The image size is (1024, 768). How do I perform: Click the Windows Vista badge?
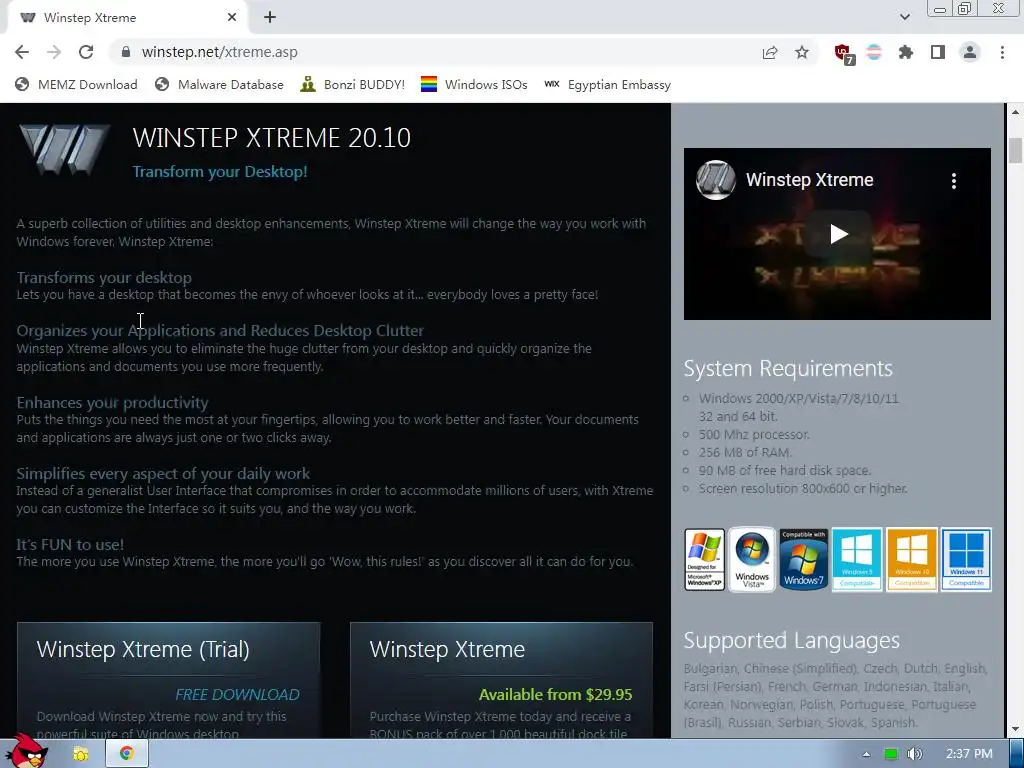coord(752,560)
